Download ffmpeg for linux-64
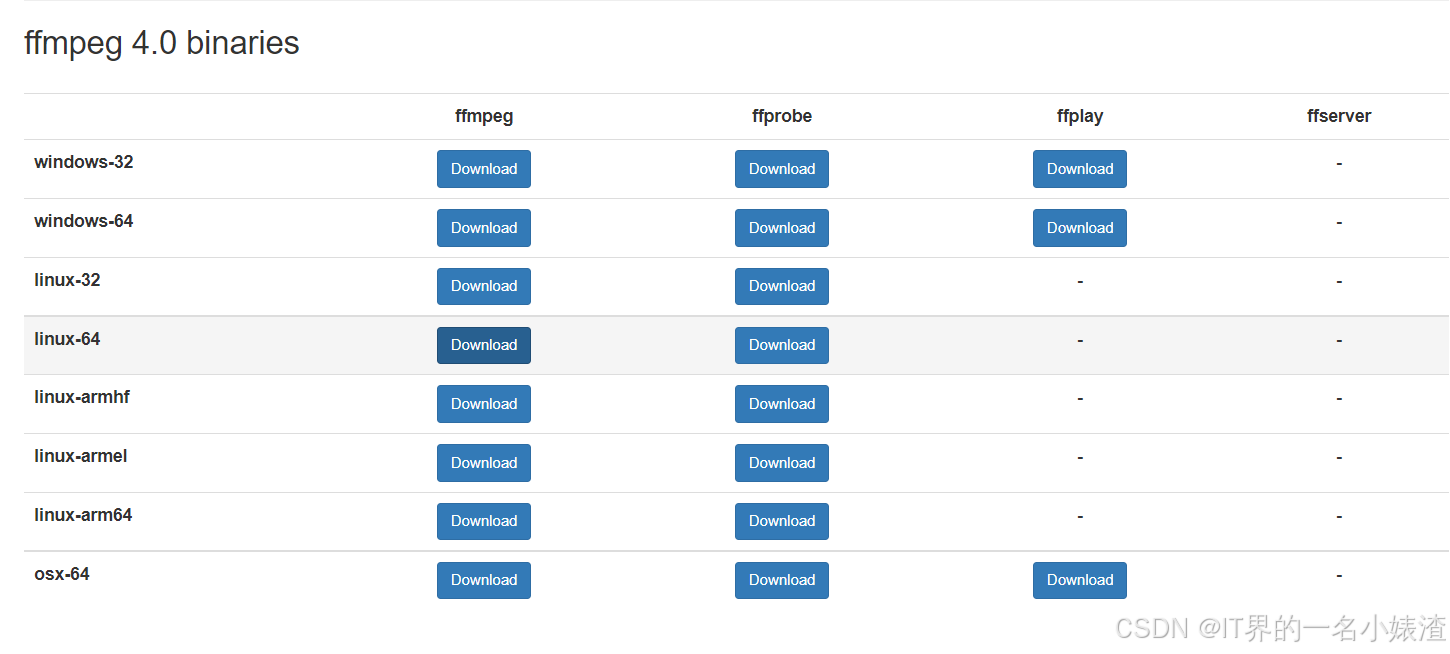Screen dimensions: 1450x654 click(x=484, y=345)
